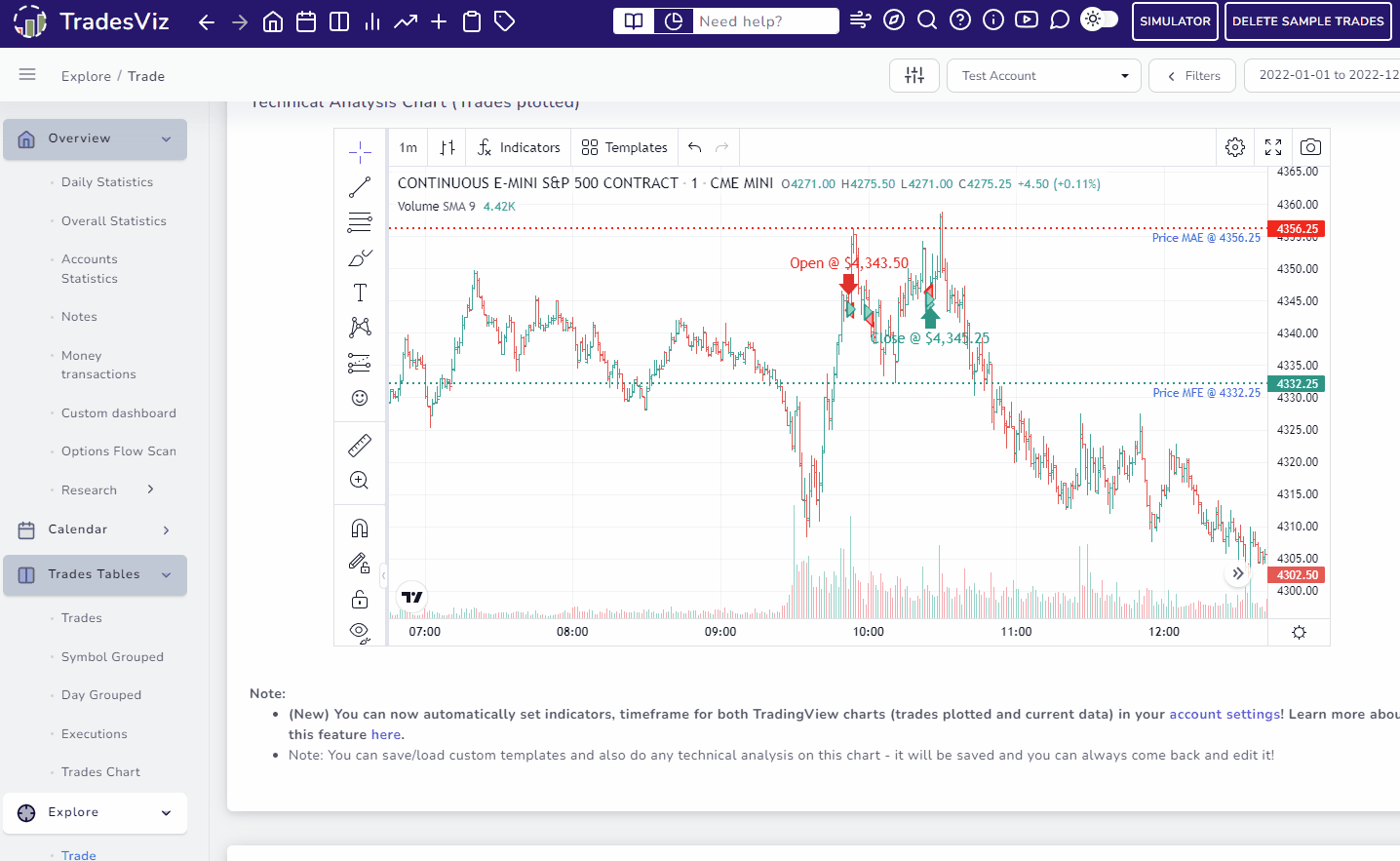The width and height of the screenshot is (1400, 861).
Task: Open Daily Statistics in sidebar
Action: click(107, 182)
